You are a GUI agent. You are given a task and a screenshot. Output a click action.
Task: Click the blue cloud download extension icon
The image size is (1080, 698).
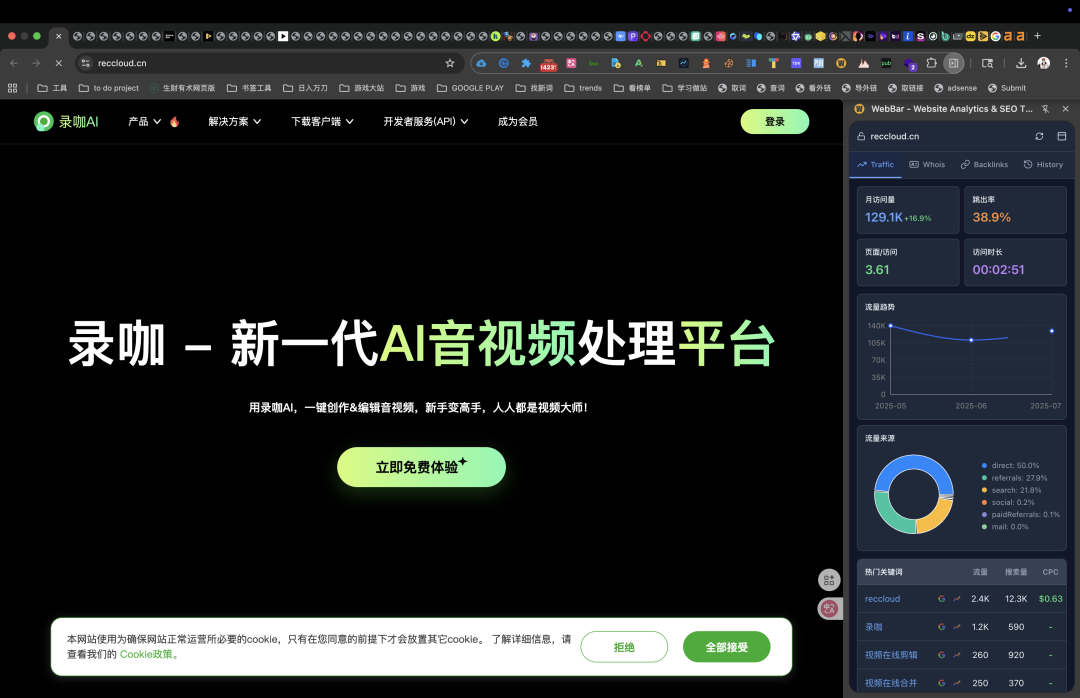[x=481, y=63]
